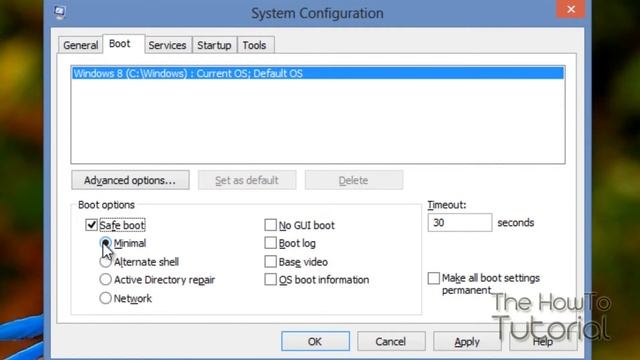Screen dimensions: 640x360
Task: Click the Timeout seconds input field
Action: click(x=460, y=222)
